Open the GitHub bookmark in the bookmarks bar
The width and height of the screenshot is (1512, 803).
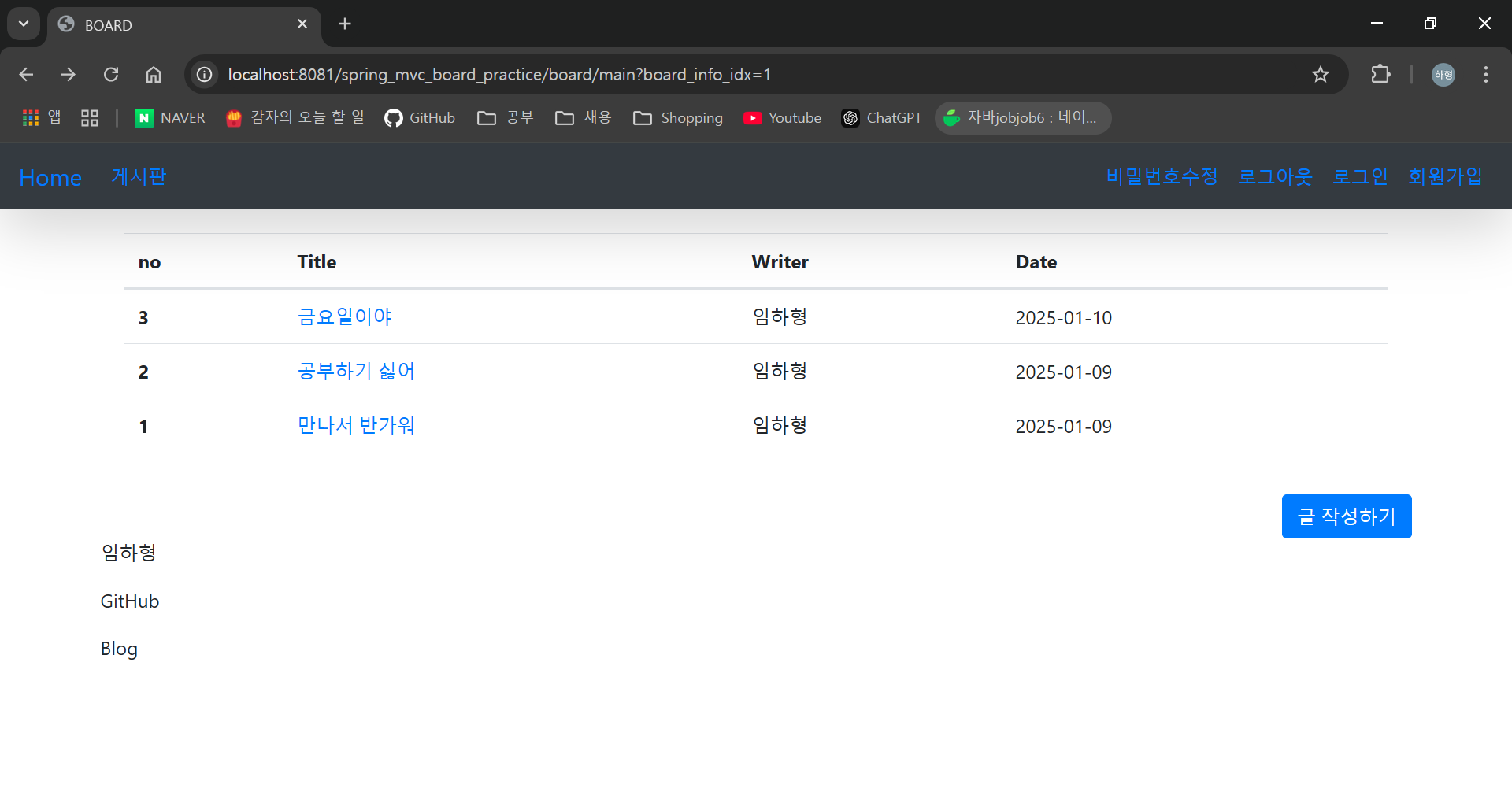(x=420, y=117)
